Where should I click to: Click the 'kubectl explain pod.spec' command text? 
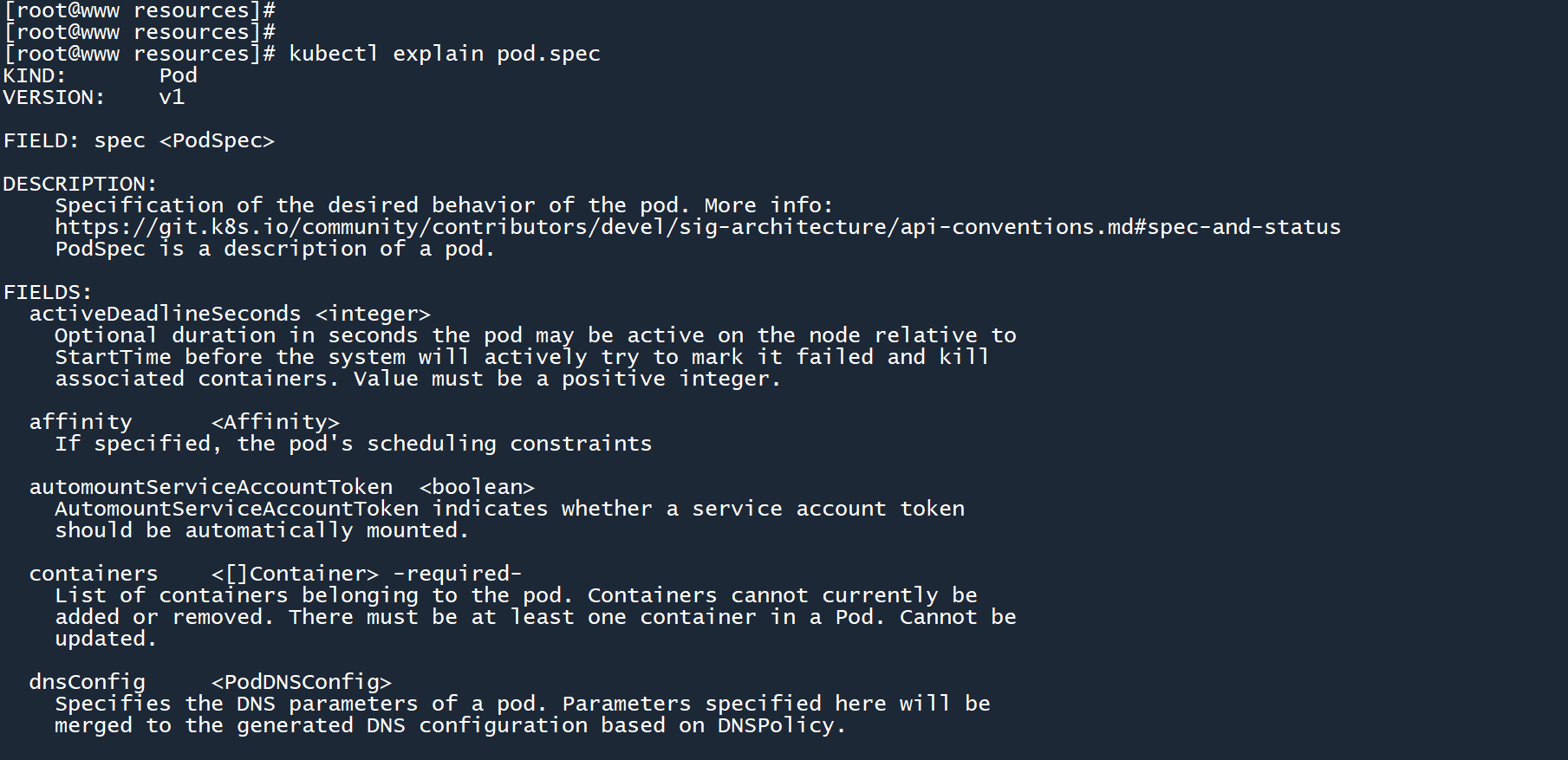click(444, 54)
